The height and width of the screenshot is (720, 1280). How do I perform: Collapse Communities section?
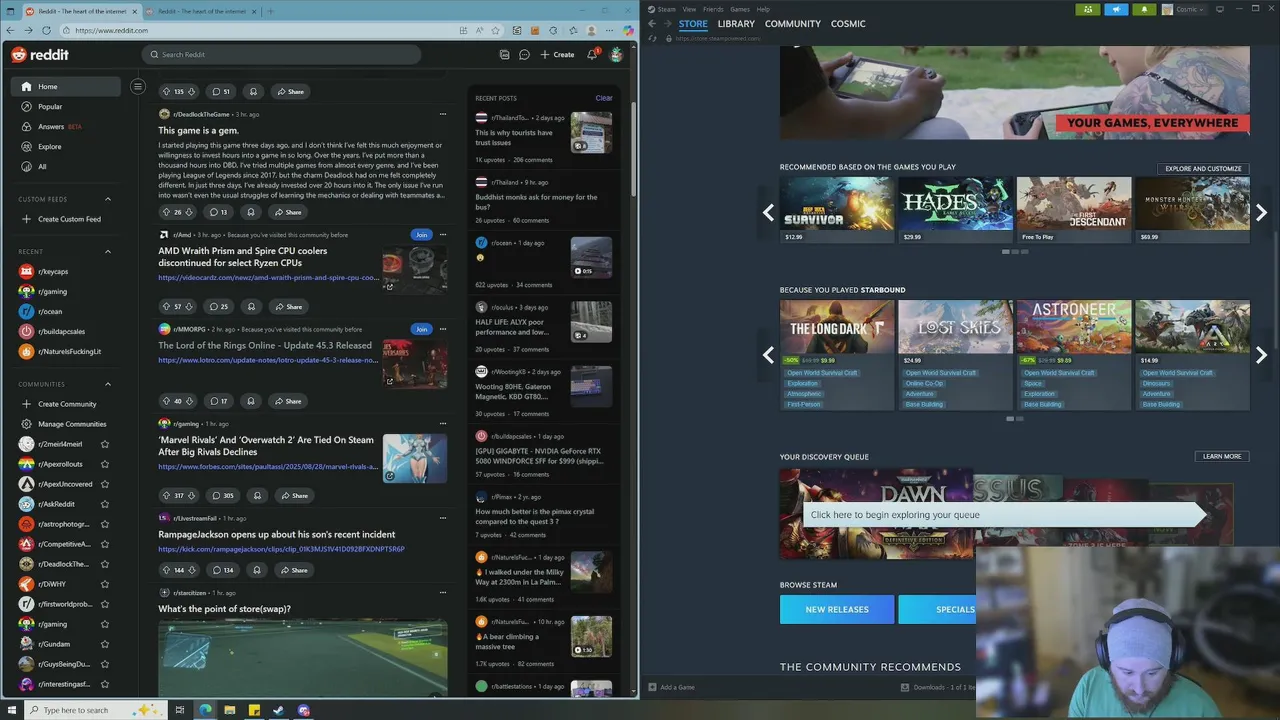[x=108, y=384]
